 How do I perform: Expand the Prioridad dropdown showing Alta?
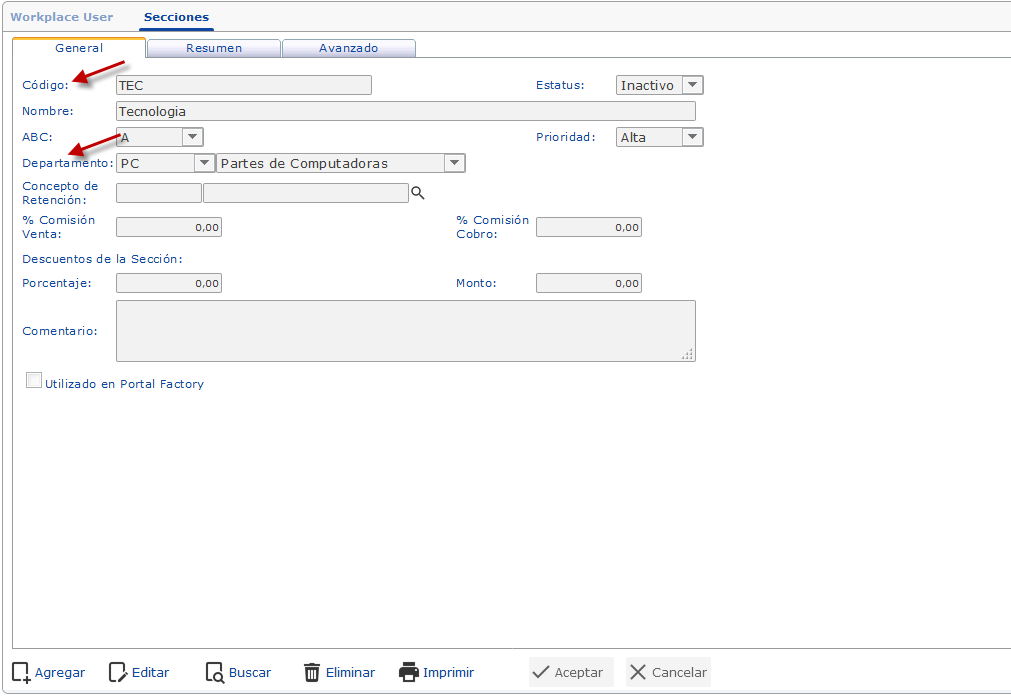660,137
